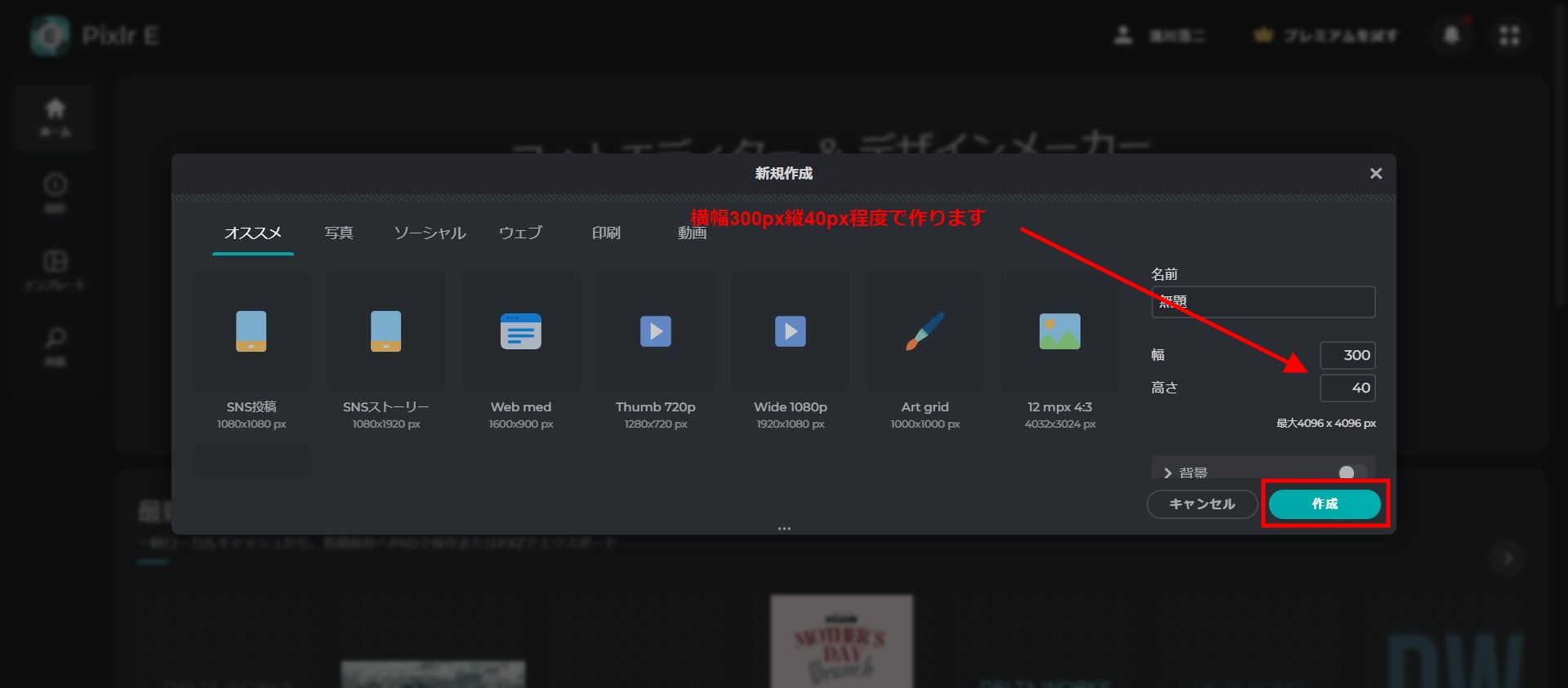Screen dimensions: 1568x688
Task: Switch to the 写真 tab
Action: (x=339, y=233)
